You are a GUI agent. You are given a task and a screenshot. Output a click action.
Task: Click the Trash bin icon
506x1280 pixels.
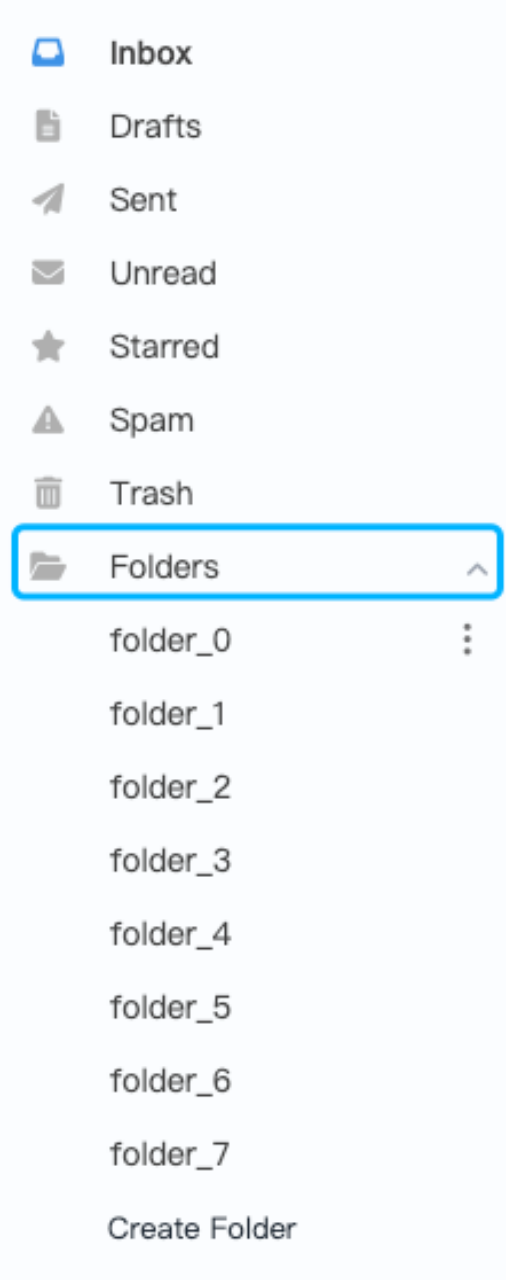coord(48,493)
